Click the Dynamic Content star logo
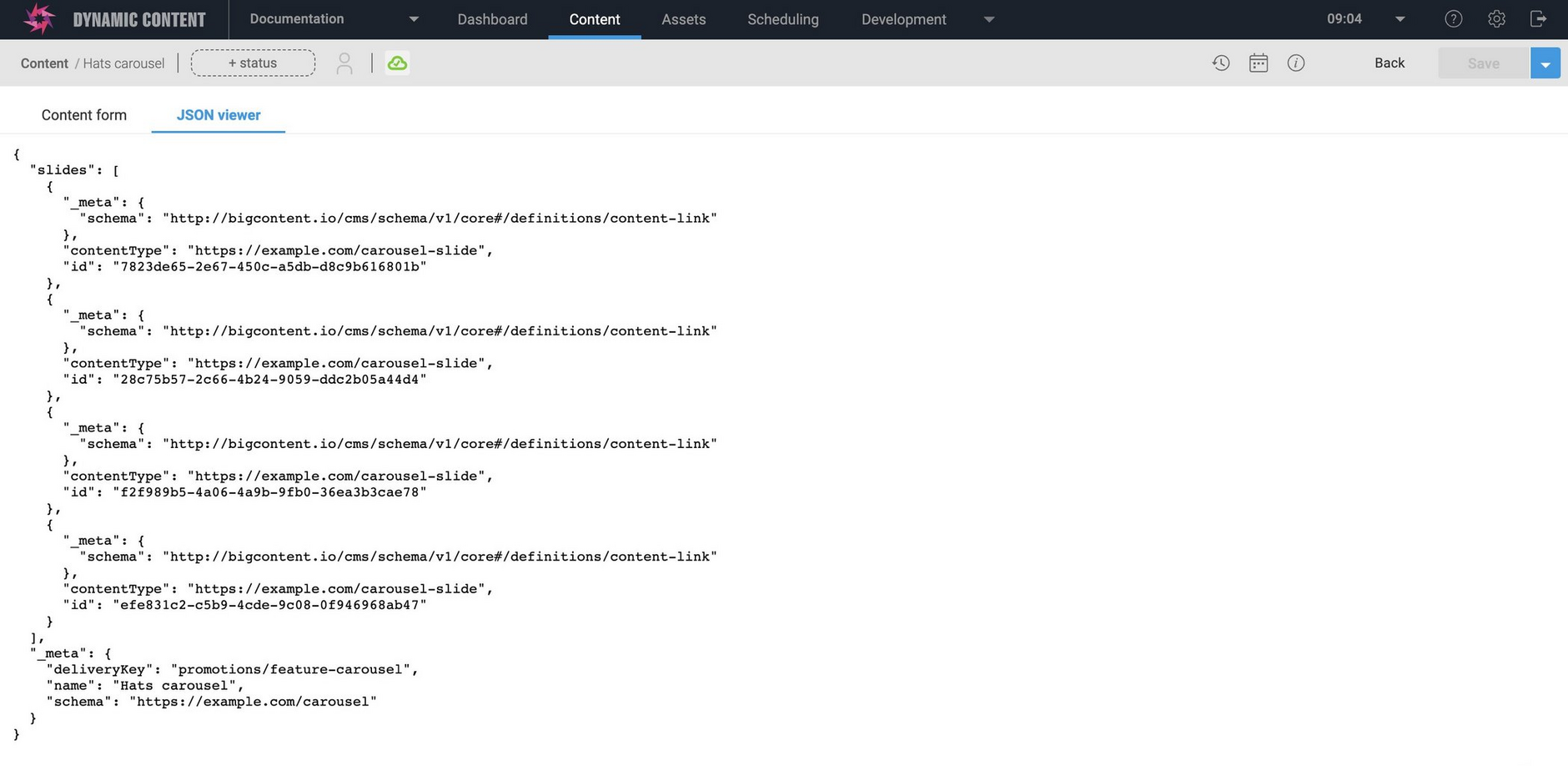This screenshot has height=766, width=1568. coord(38,19)
